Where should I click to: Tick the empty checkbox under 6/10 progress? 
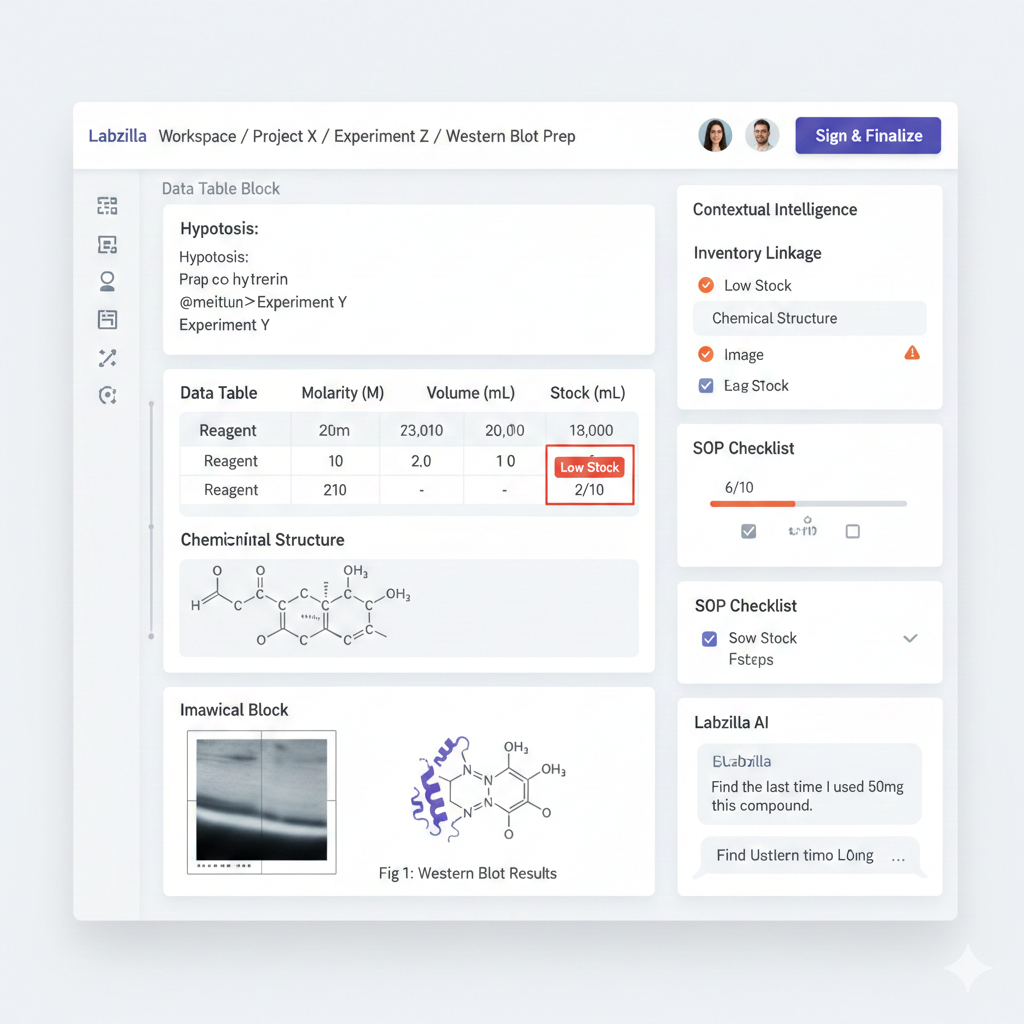point(852,531)
